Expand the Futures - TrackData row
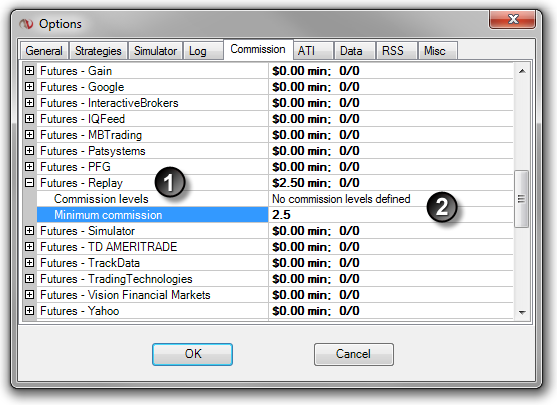The width and height of the screenshot is (557, 405). pos(29,263)
